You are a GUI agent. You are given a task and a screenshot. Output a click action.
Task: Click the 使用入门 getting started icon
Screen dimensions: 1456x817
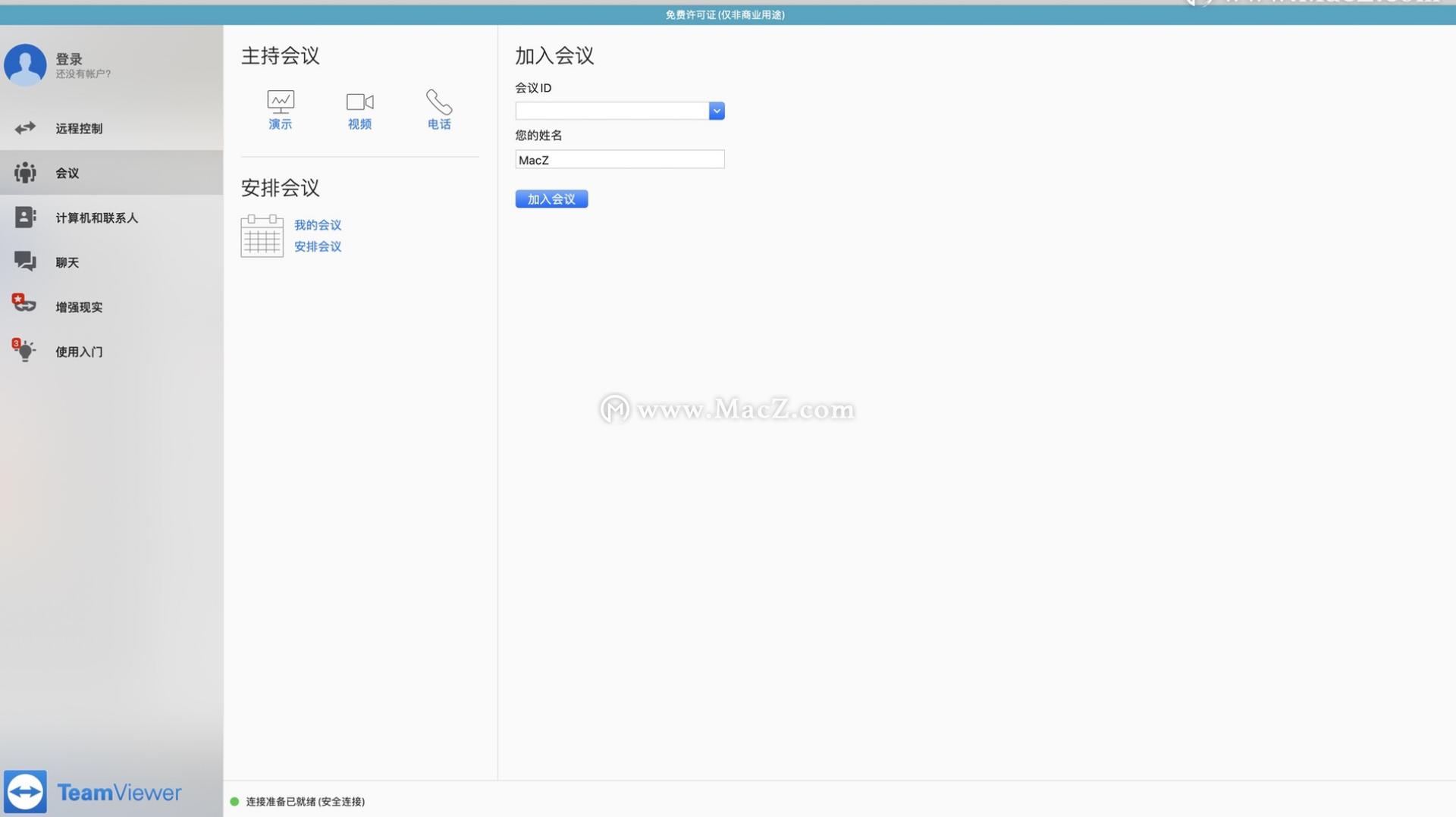pyautogui.click(x=25, y=351)
